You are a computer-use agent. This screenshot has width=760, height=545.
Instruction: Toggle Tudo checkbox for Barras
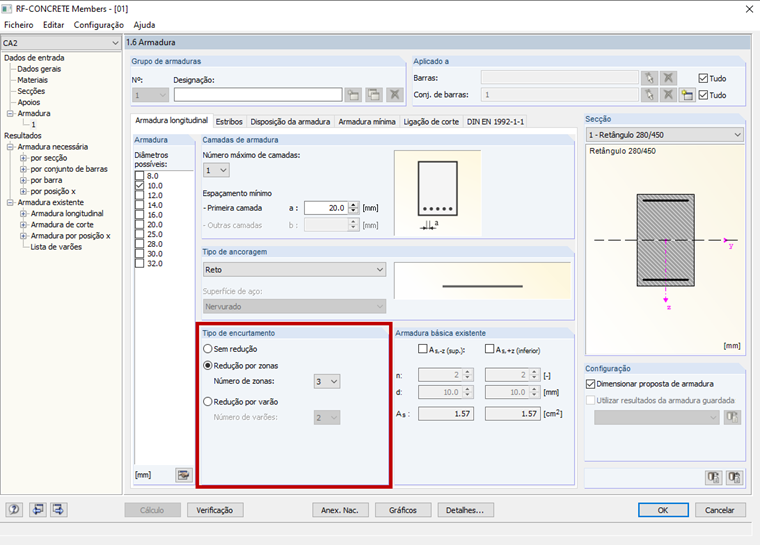[x=703, y=78]
